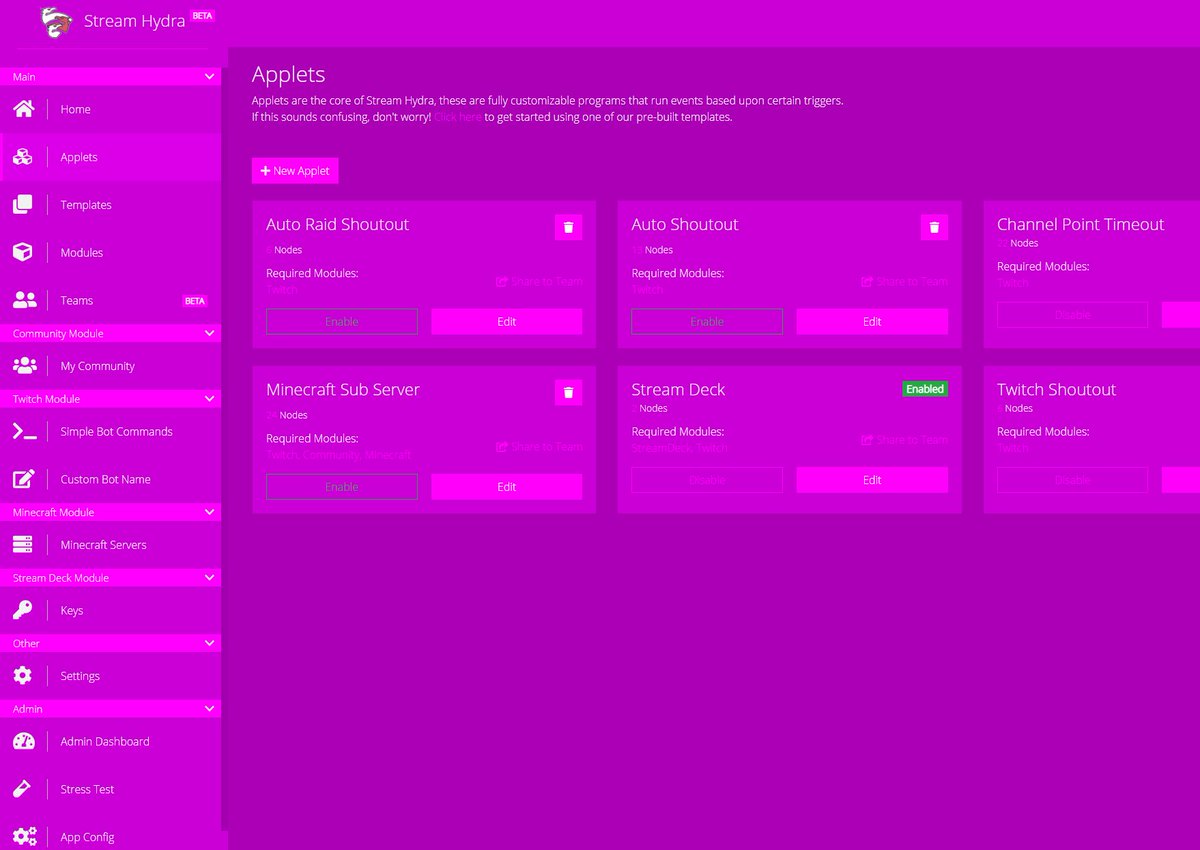Edit the Auto Shoutout applet
This screenshot has width=1200, height=850.
tap(872, 321)
